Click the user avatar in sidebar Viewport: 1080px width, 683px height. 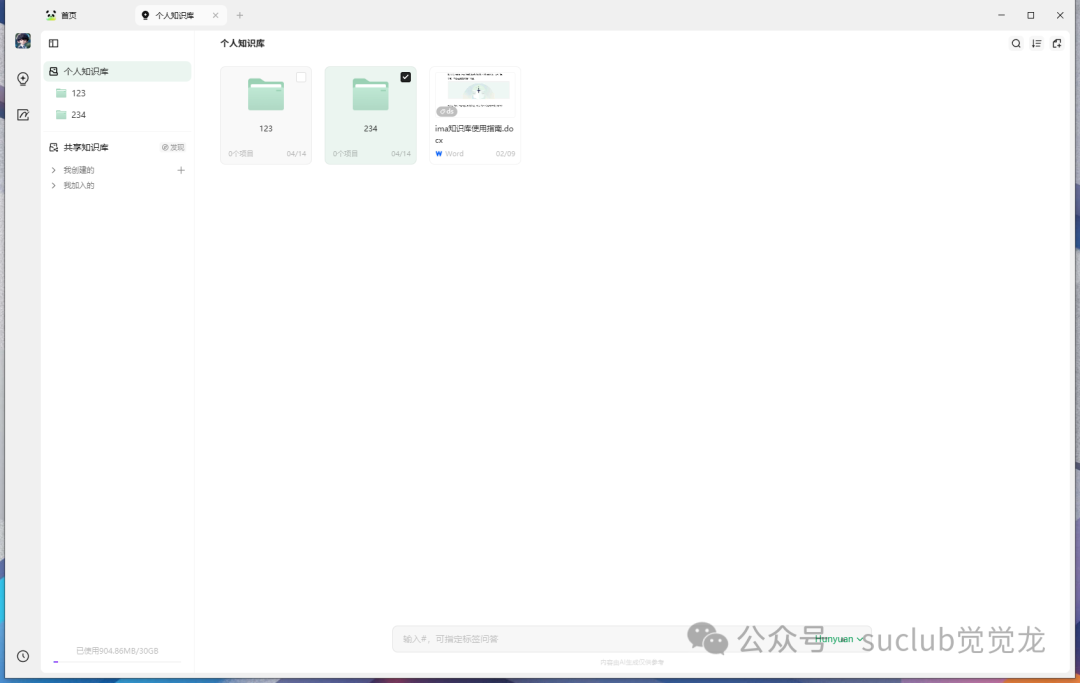click(x=23, y=41)
